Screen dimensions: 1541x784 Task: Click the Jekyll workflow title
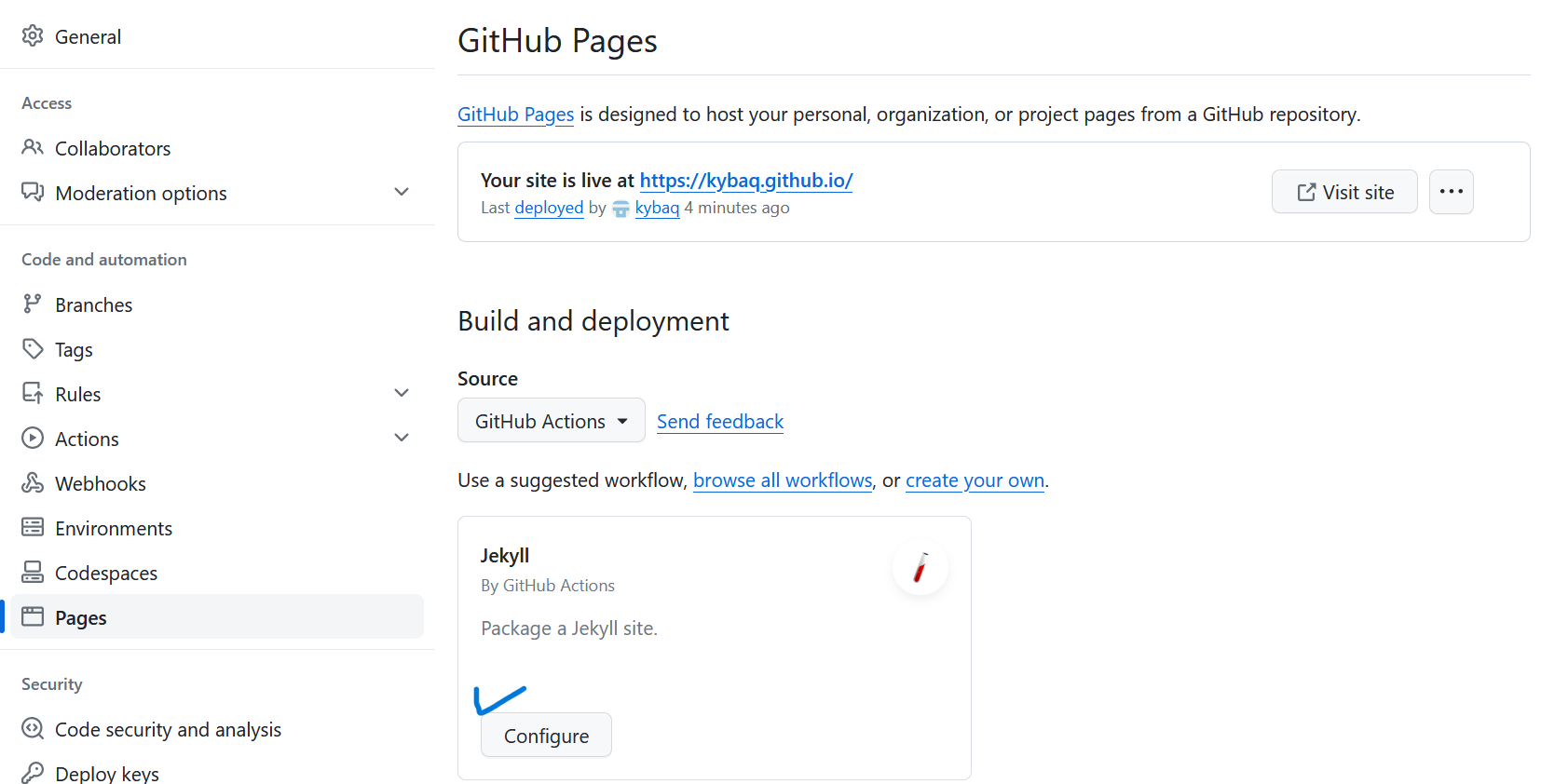tap(505, 556)
